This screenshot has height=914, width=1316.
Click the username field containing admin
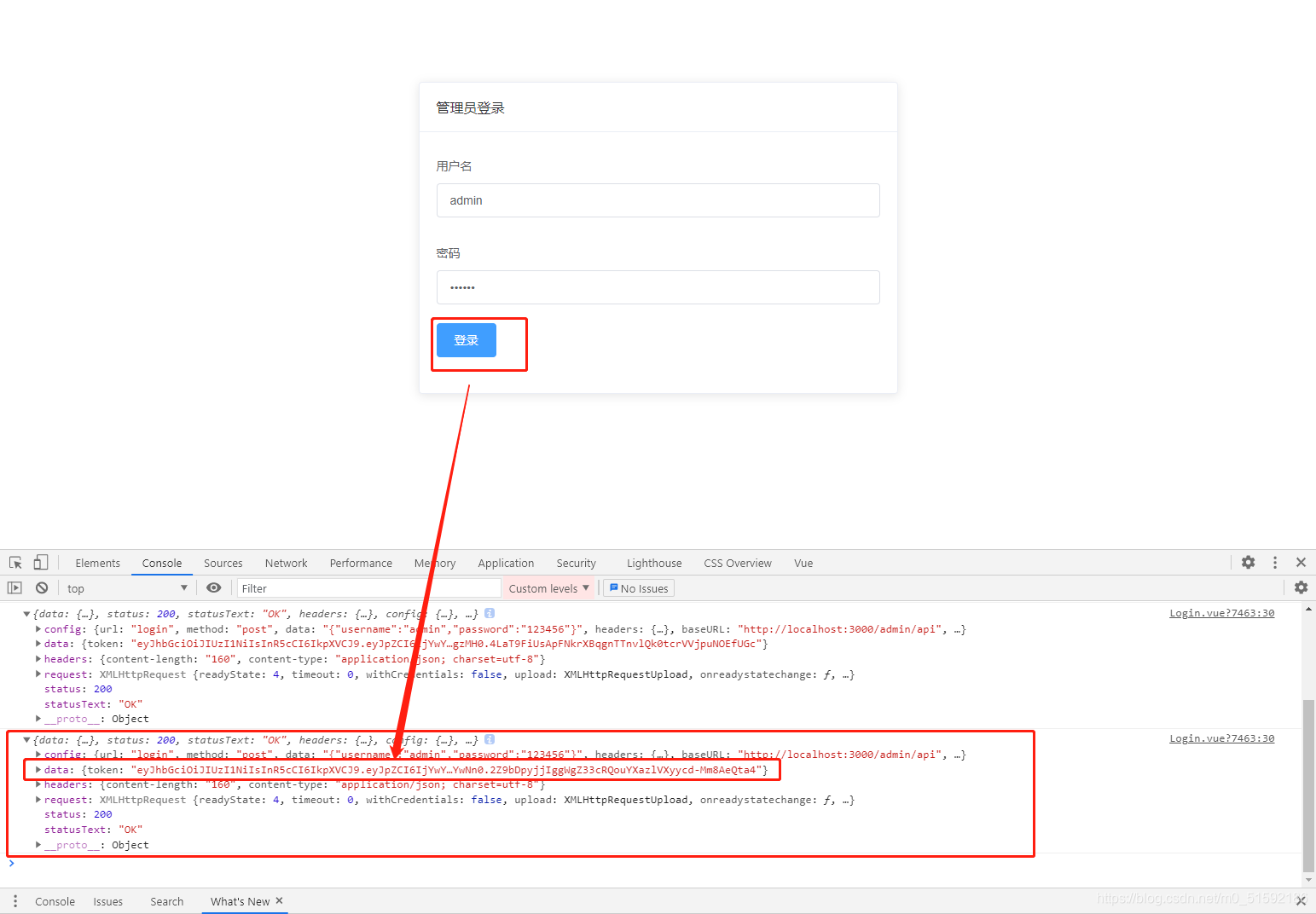coord(658,200)
